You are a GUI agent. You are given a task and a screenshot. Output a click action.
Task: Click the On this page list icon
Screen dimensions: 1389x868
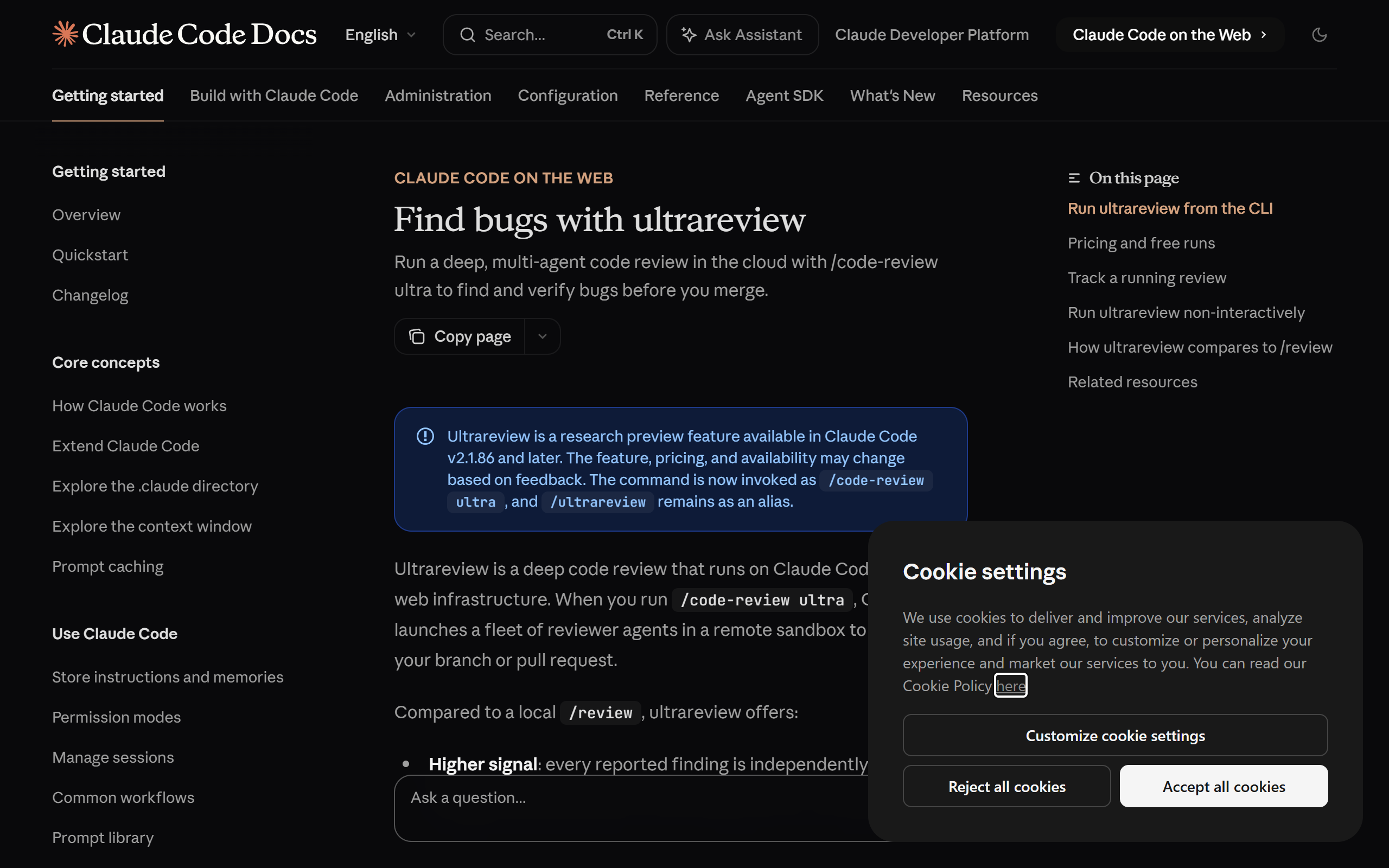click(x=1074, y=178)
